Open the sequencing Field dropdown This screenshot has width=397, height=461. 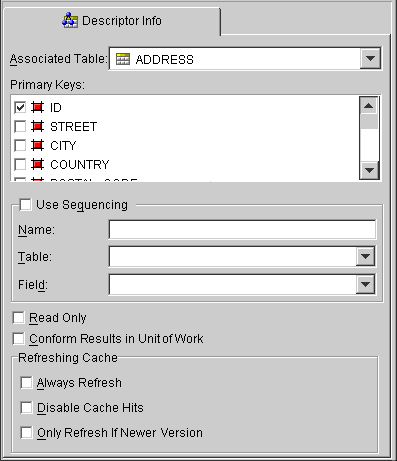click(365, 284)
